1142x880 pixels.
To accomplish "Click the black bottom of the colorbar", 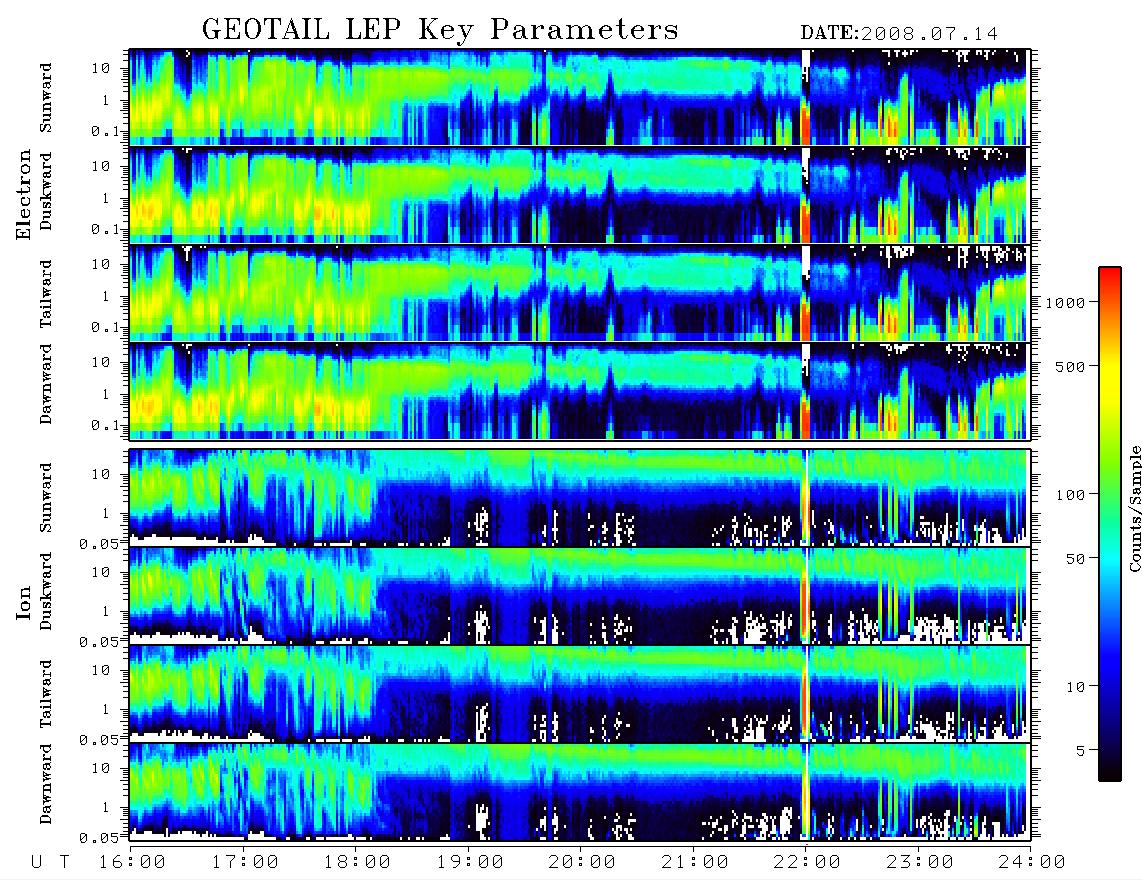I will coord(1110,769).
